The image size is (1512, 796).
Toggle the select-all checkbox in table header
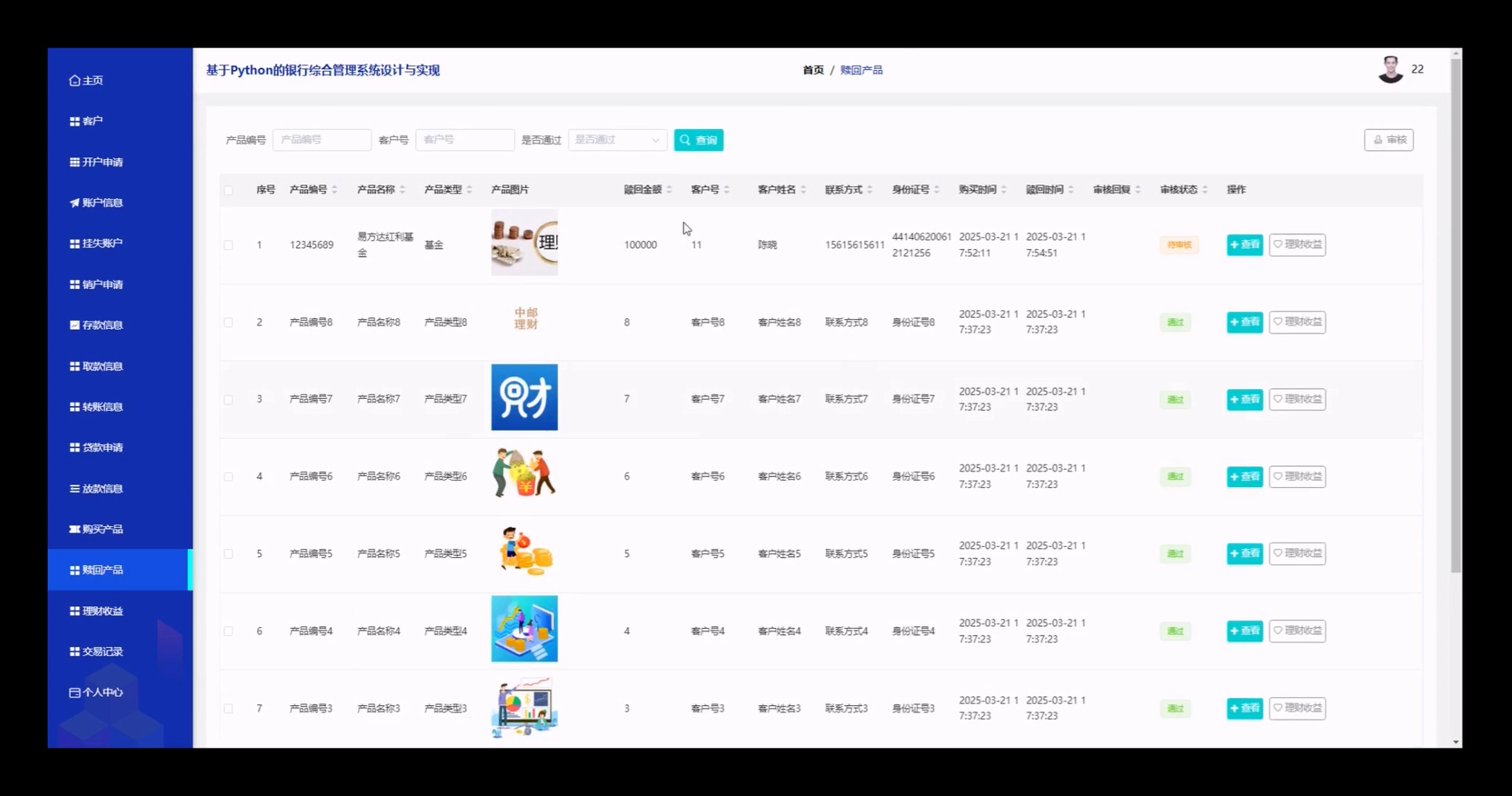(228, 190)
